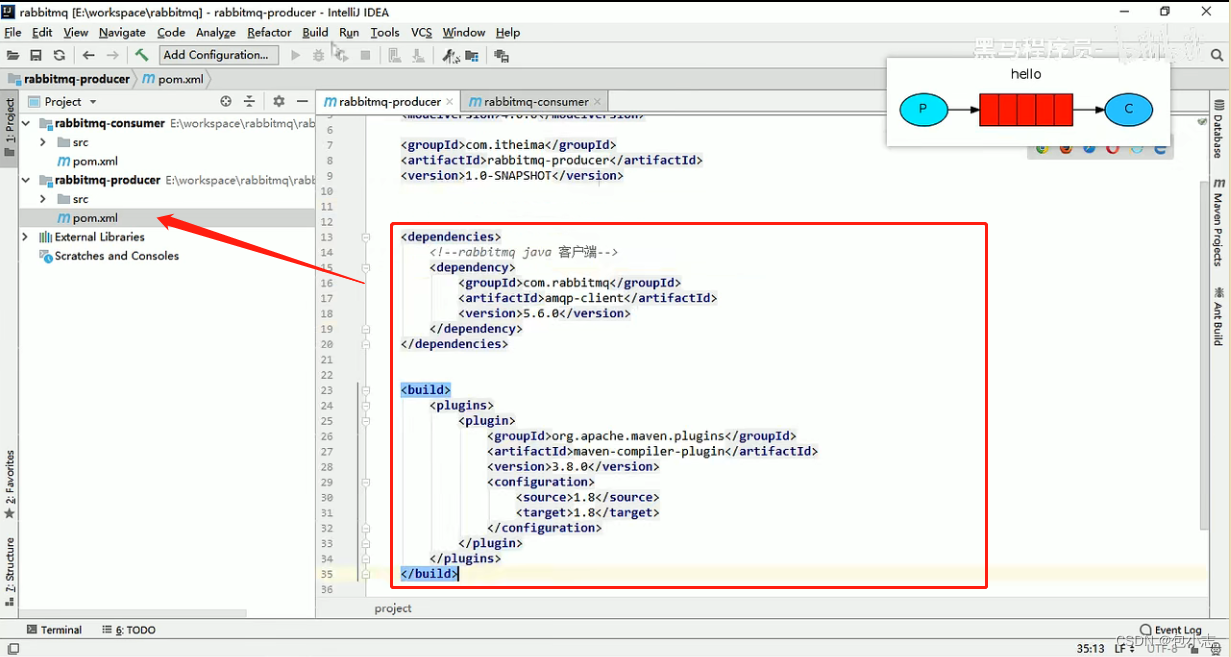1231x657 pixels.
Task: Open the Terminal tool window
Action: pyautogui.click(x=54, y=630)
